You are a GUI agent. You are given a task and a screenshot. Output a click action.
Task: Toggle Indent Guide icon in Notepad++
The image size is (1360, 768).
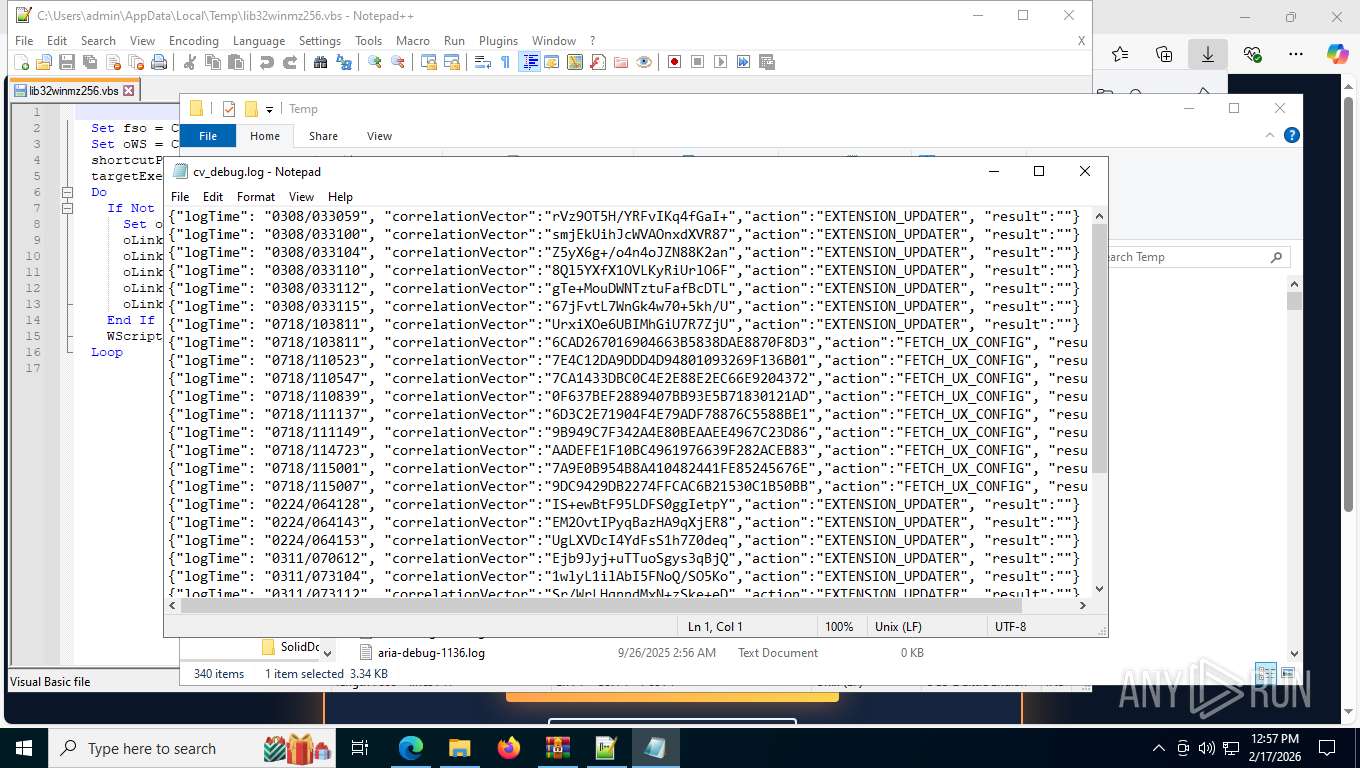[x=529, y=62]
